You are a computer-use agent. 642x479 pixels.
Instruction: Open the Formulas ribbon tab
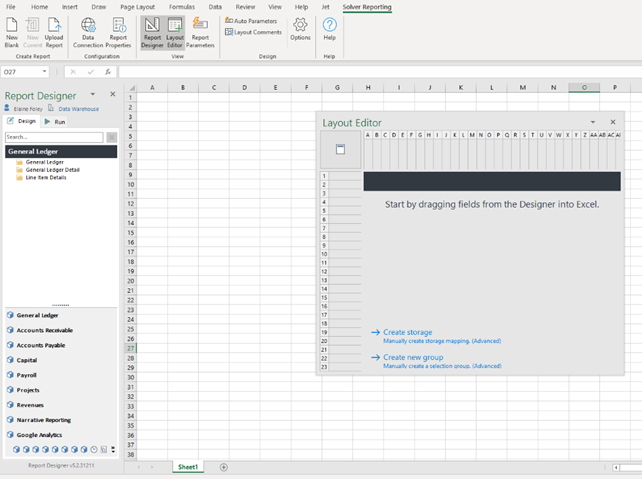pos(182,7)
